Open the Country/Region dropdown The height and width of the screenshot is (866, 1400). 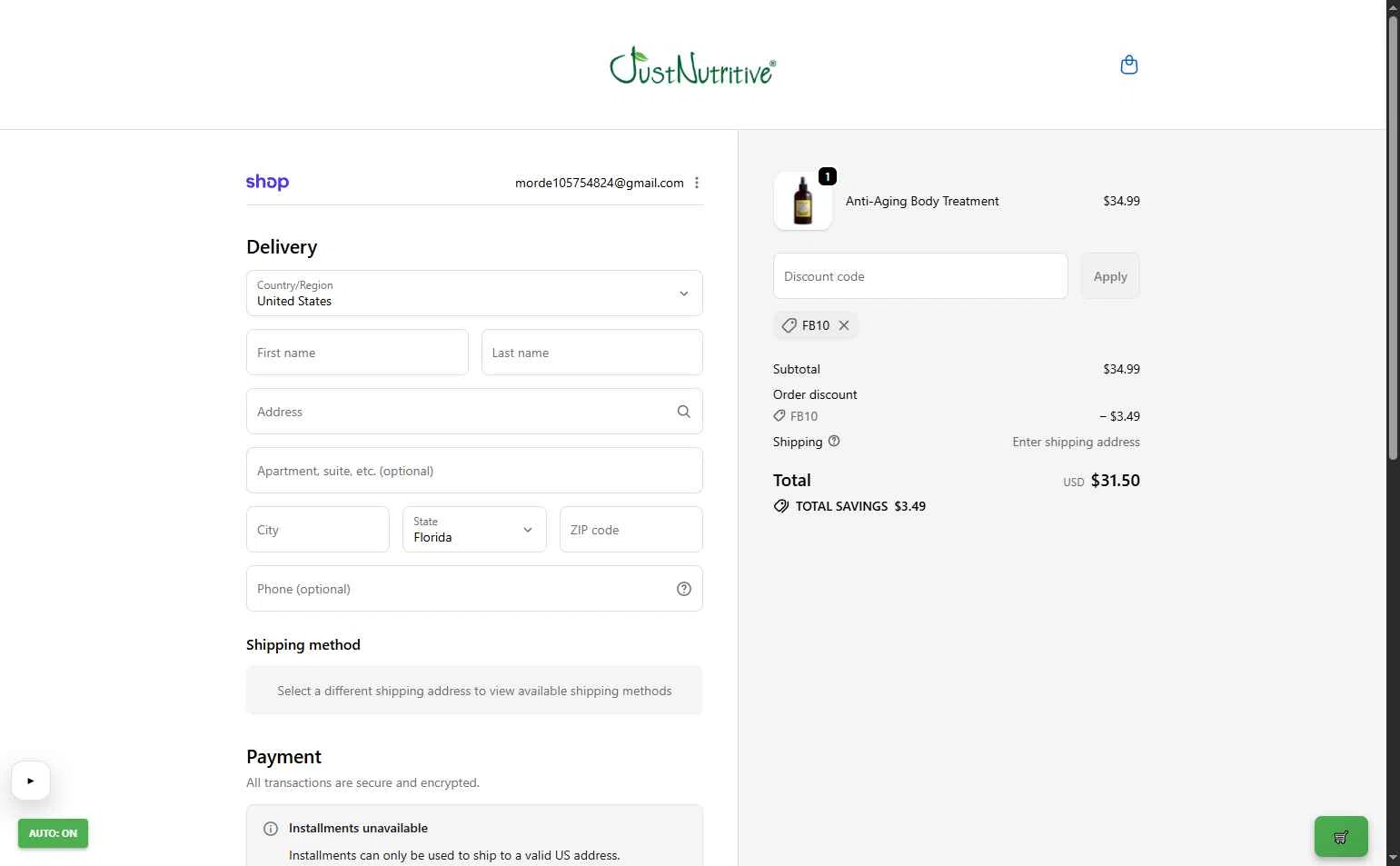[x=474, y=294]
